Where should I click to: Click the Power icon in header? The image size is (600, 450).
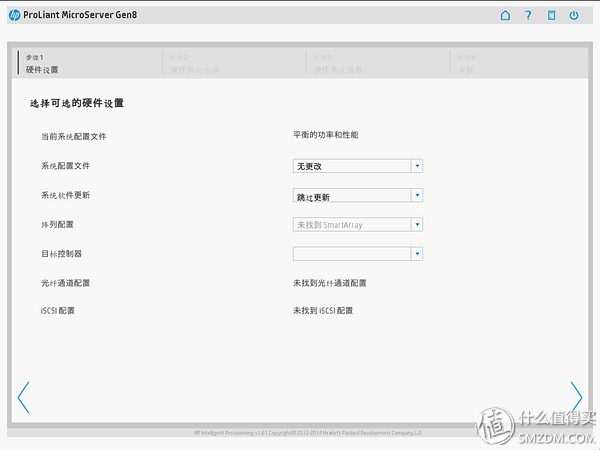[x=574, y=15]
